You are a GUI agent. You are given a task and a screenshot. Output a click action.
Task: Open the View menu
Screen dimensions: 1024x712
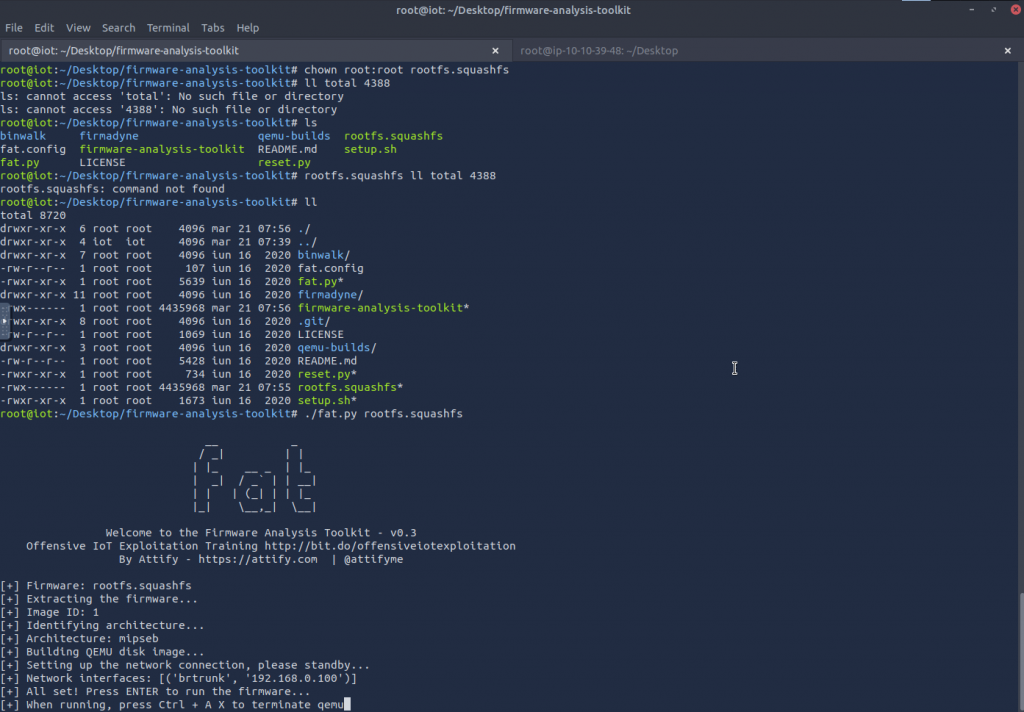point(78,27)
